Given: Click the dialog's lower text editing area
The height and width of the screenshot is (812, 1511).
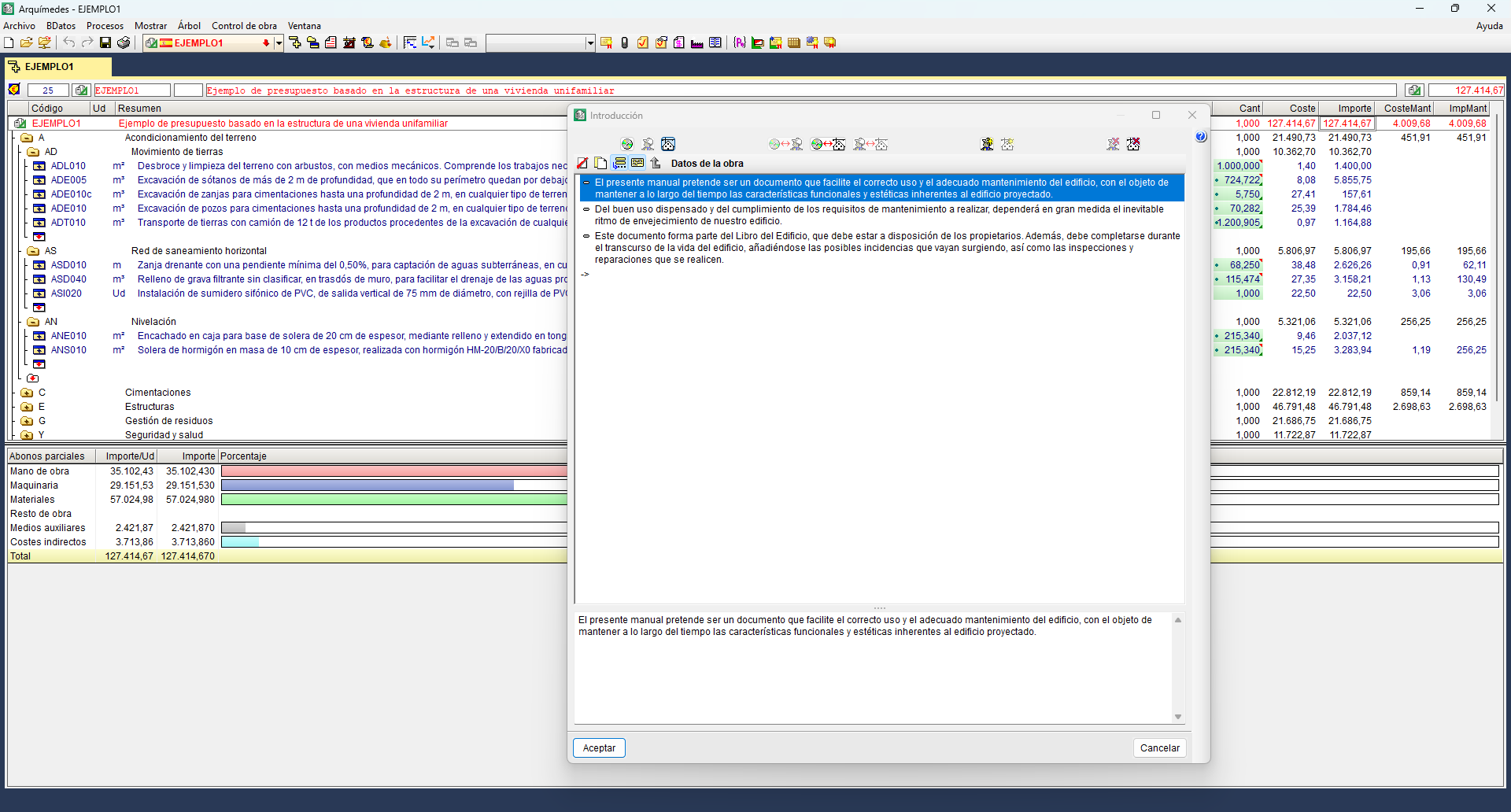Looking at the screenshot, I should coord(873,667).
